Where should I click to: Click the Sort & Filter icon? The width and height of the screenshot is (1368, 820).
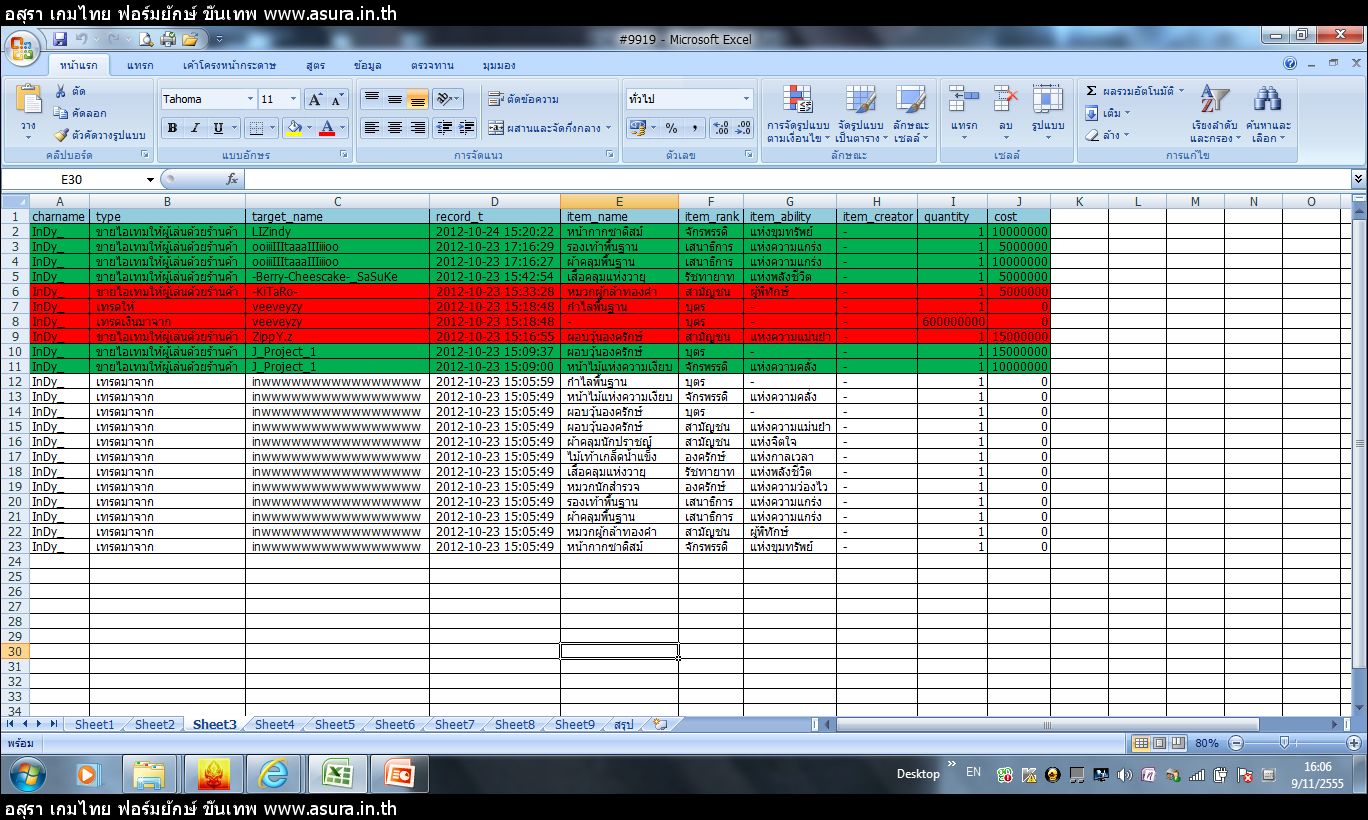click(x=1214, y=101)
